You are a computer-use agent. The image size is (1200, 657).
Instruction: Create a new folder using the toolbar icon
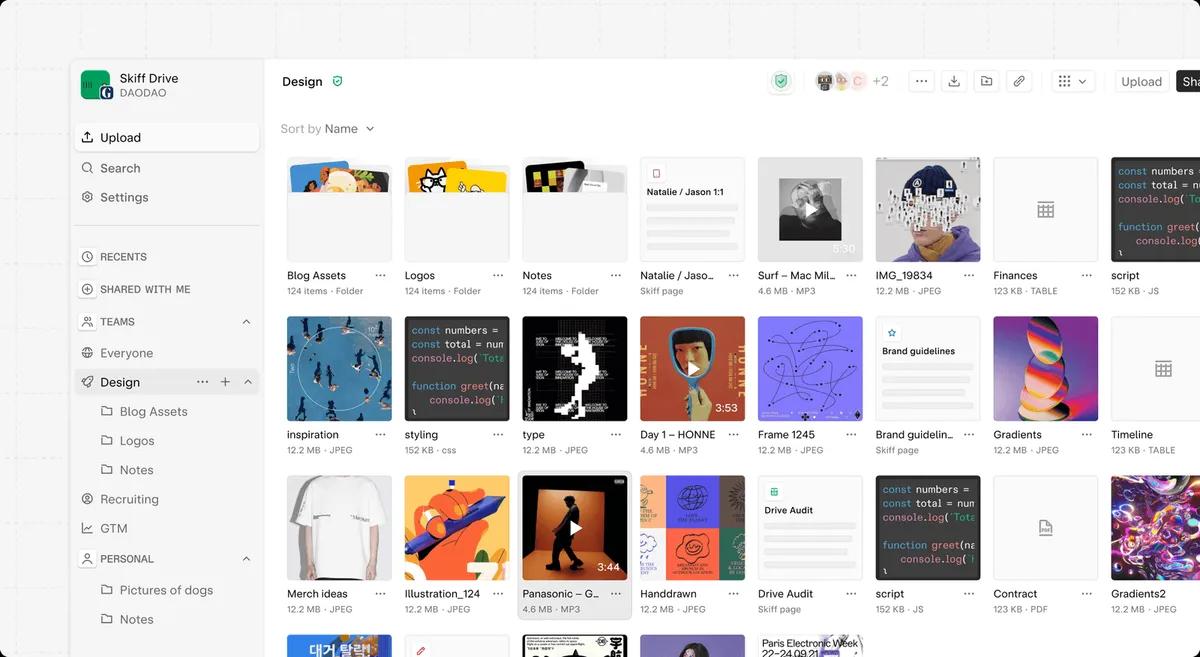(986, 81)
